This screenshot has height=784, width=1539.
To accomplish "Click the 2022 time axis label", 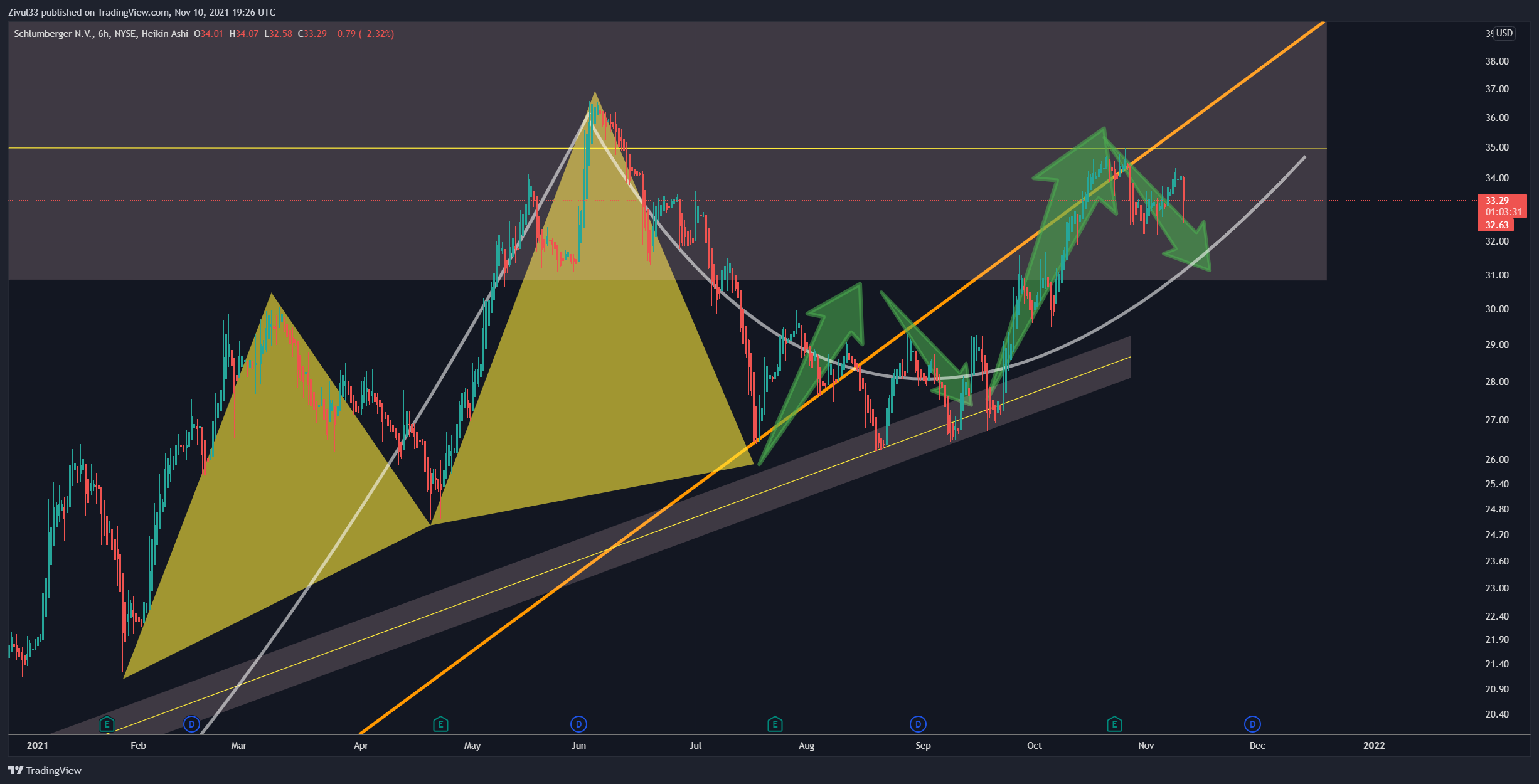I will click(x=1374, y=746).
